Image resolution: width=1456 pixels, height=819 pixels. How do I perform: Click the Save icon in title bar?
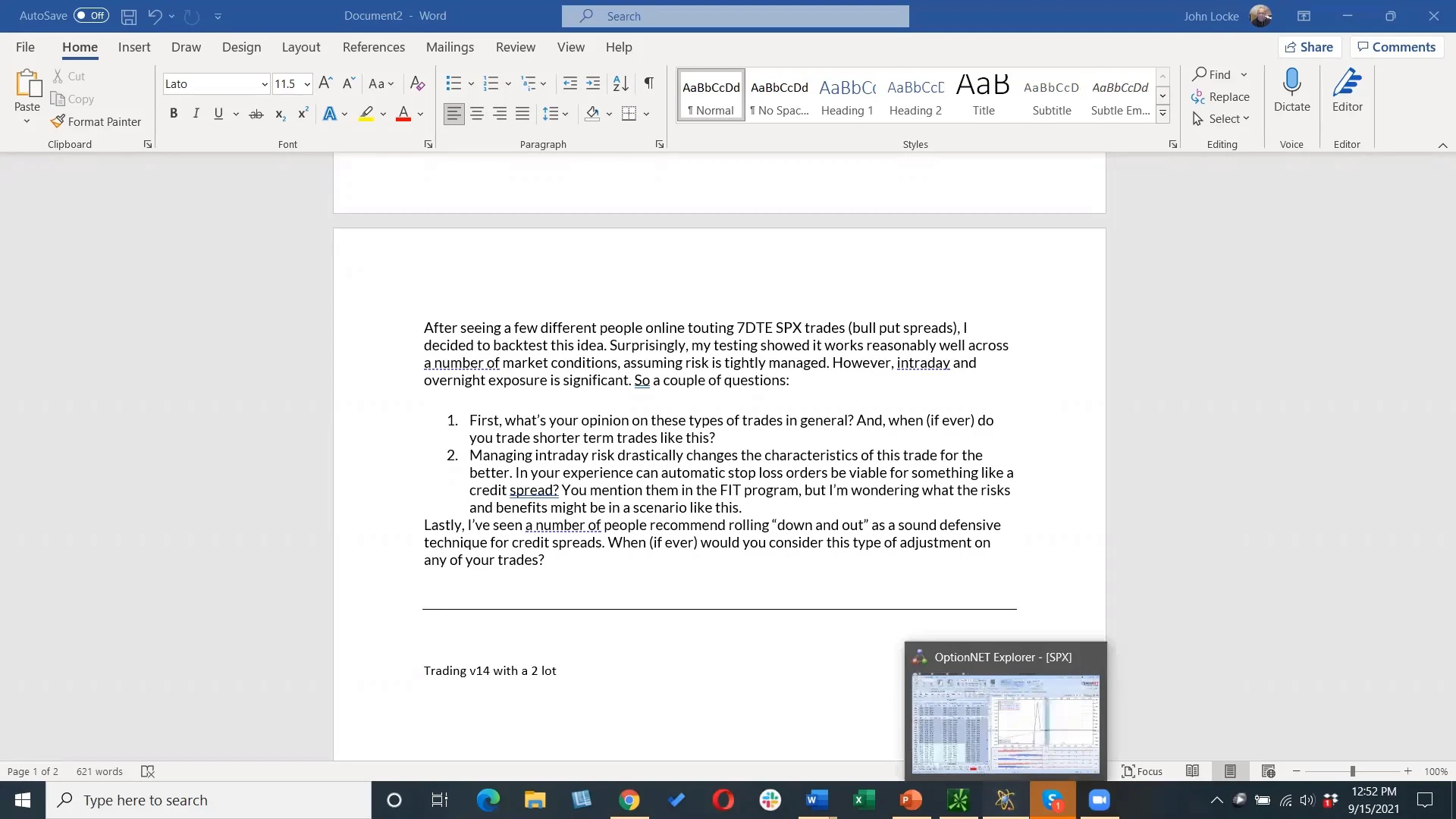coord(129,16)
